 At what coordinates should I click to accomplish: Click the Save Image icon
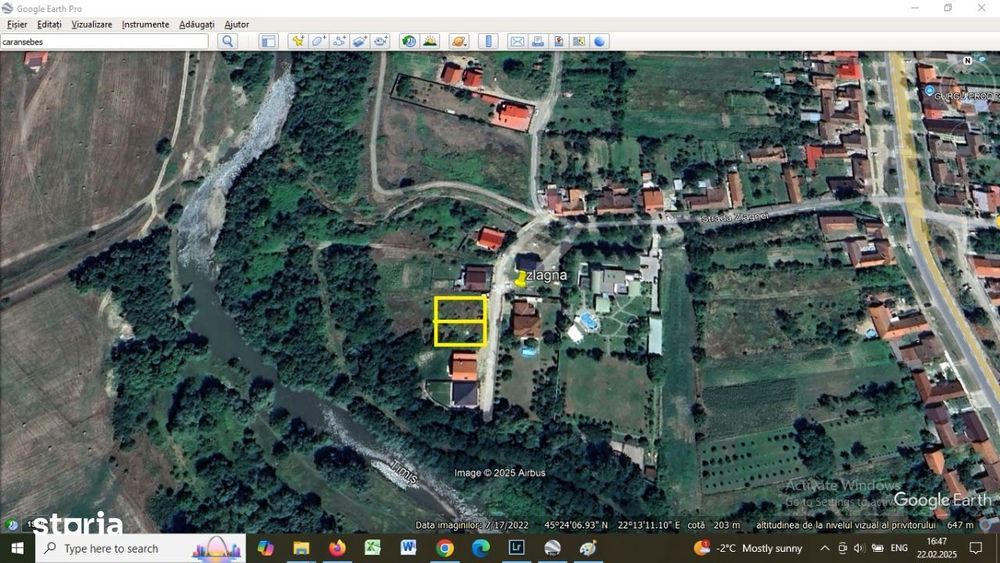[558, 41]
